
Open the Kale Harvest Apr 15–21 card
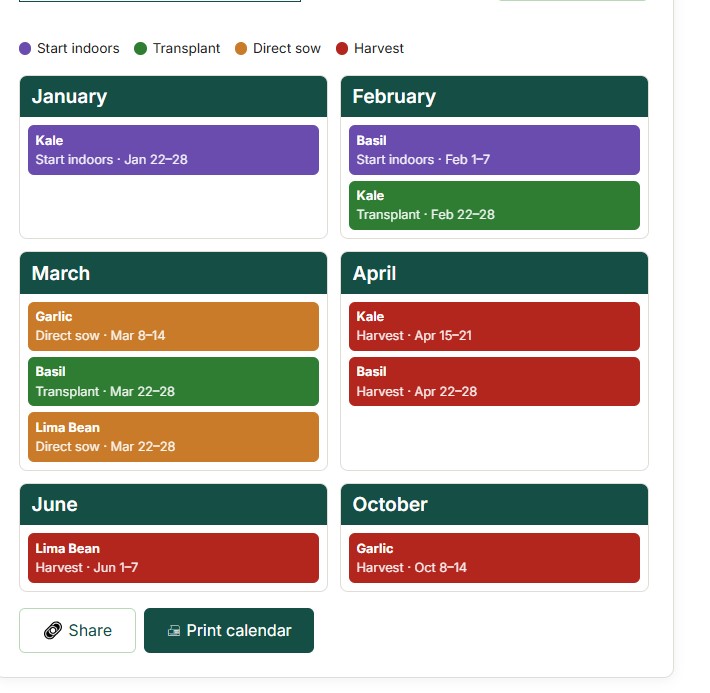click(494, 326)
